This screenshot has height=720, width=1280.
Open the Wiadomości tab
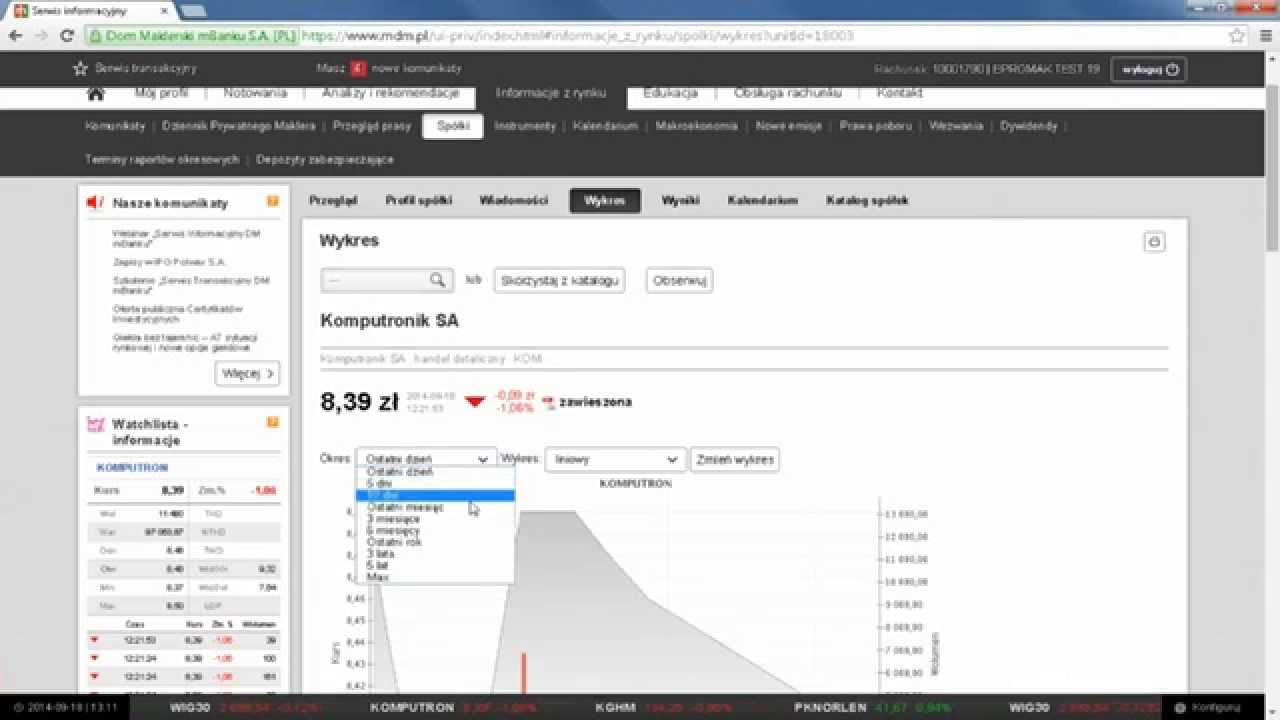[514, 200]
